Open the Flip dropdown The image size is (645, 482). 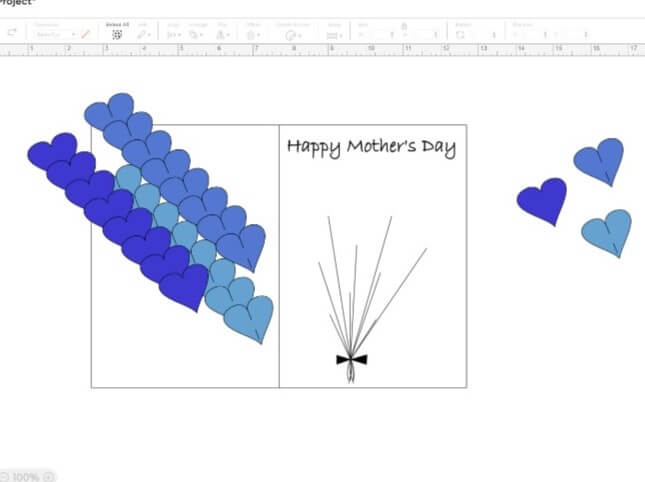click(x=223, y=35)
